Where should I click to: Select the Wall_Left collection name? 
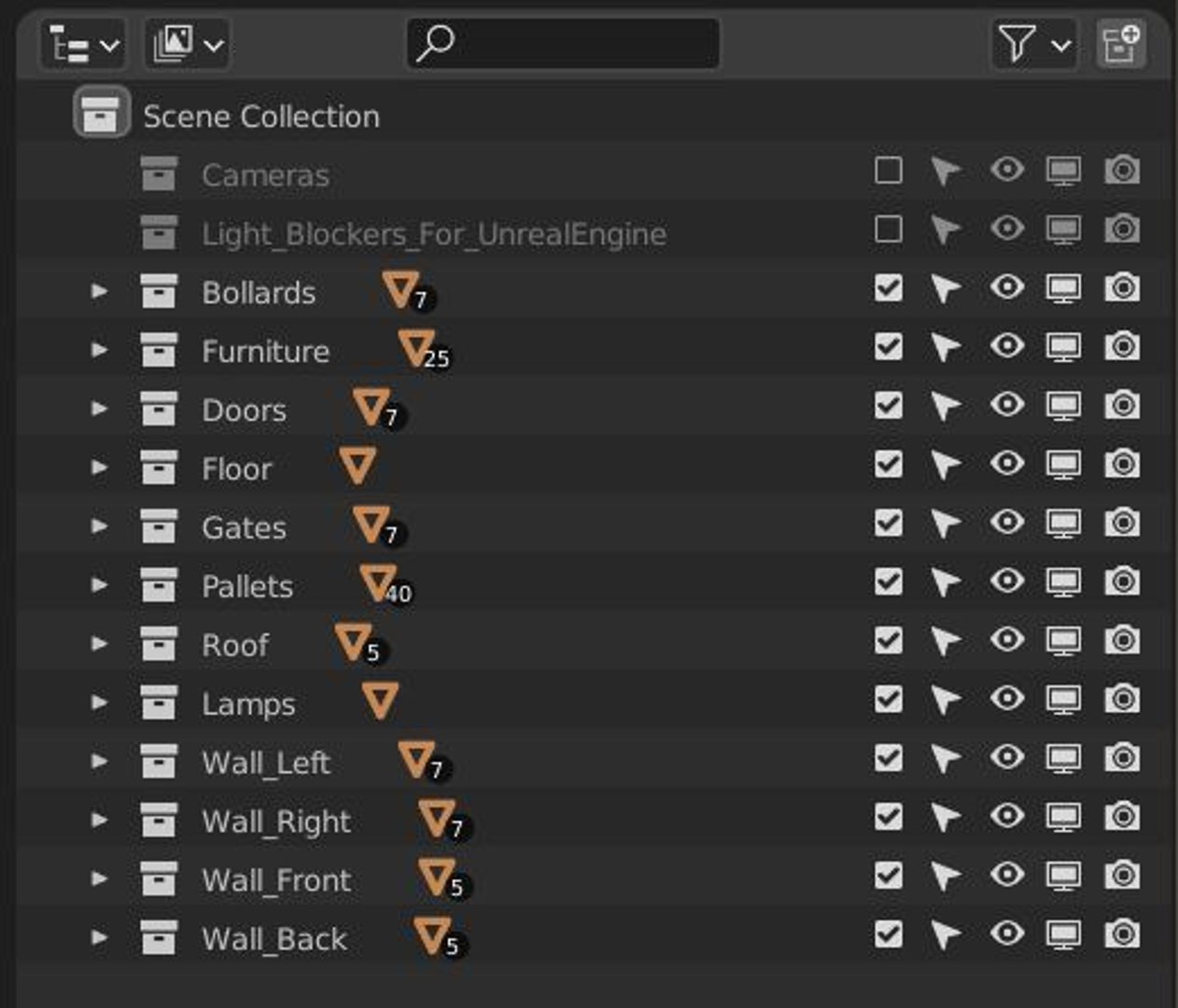tap(266, 763)
